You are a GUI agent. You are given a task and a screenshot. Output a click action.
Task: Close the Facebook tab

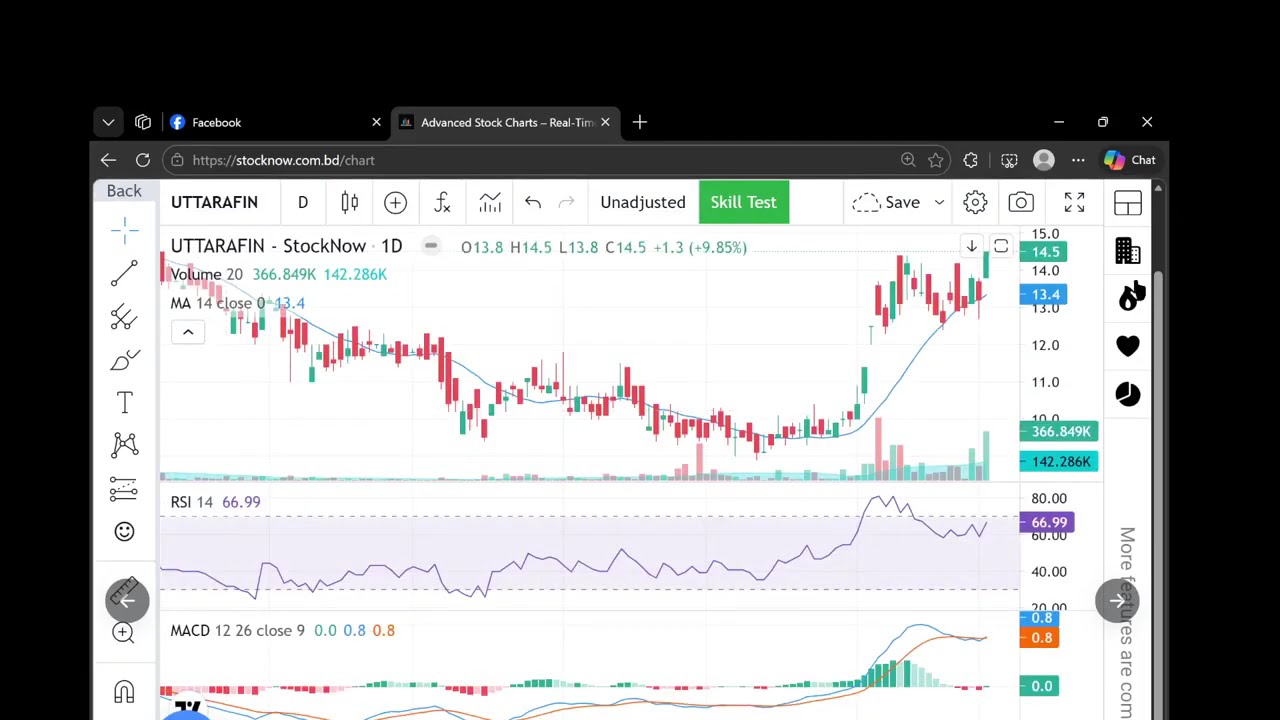click(x=376, y=122)
